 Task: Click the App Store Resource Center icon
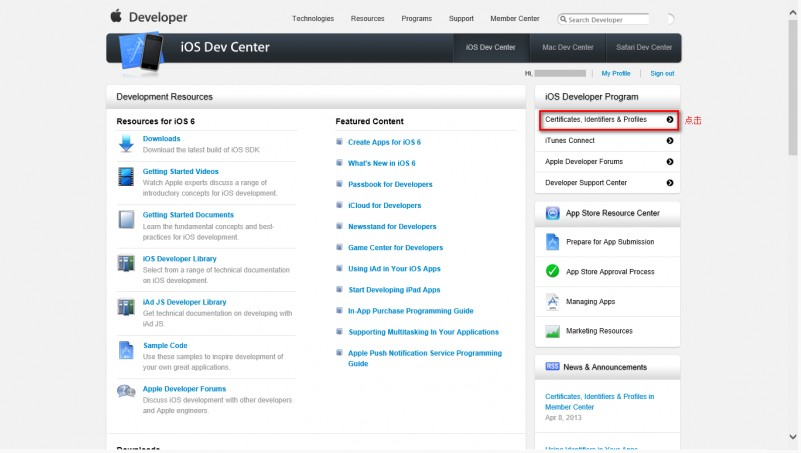coord(552,213)
